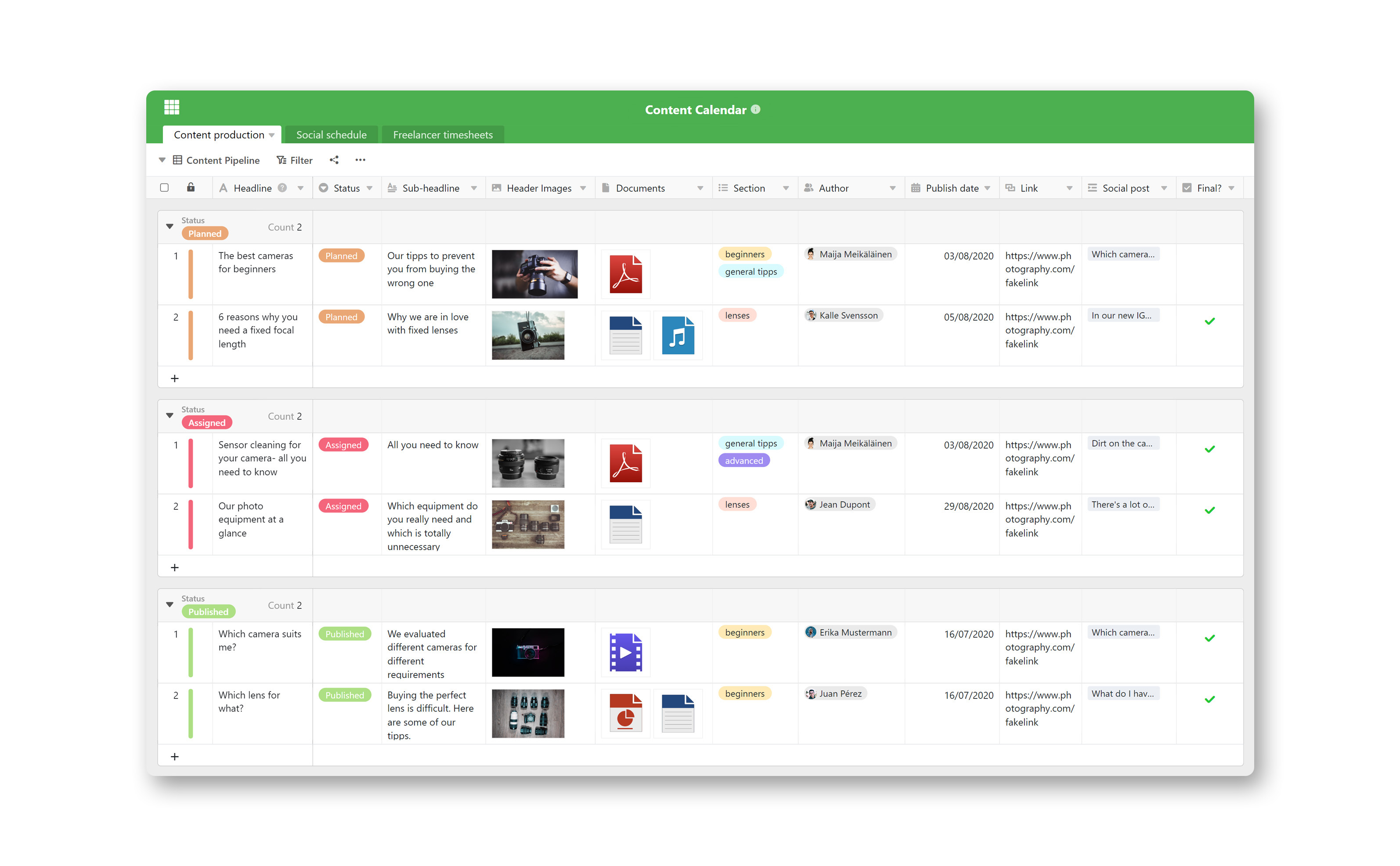Uncheck Final? for Which lens for what
This screenshot has width=1400, height=866.
pyautogui.click(x=1209, y=699)
